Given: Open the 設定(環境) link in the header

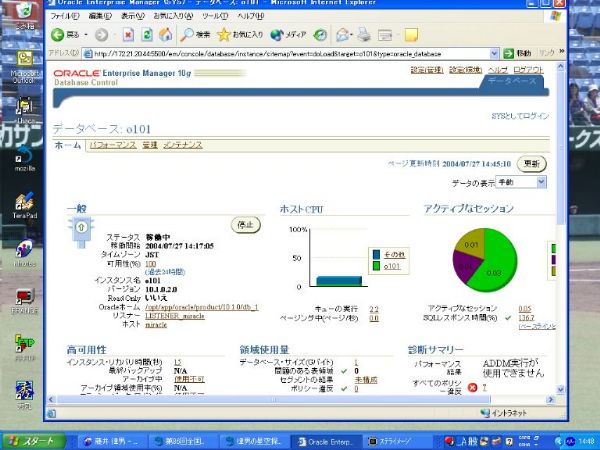Looking at the screenshot, I should [x=465, y=70].
